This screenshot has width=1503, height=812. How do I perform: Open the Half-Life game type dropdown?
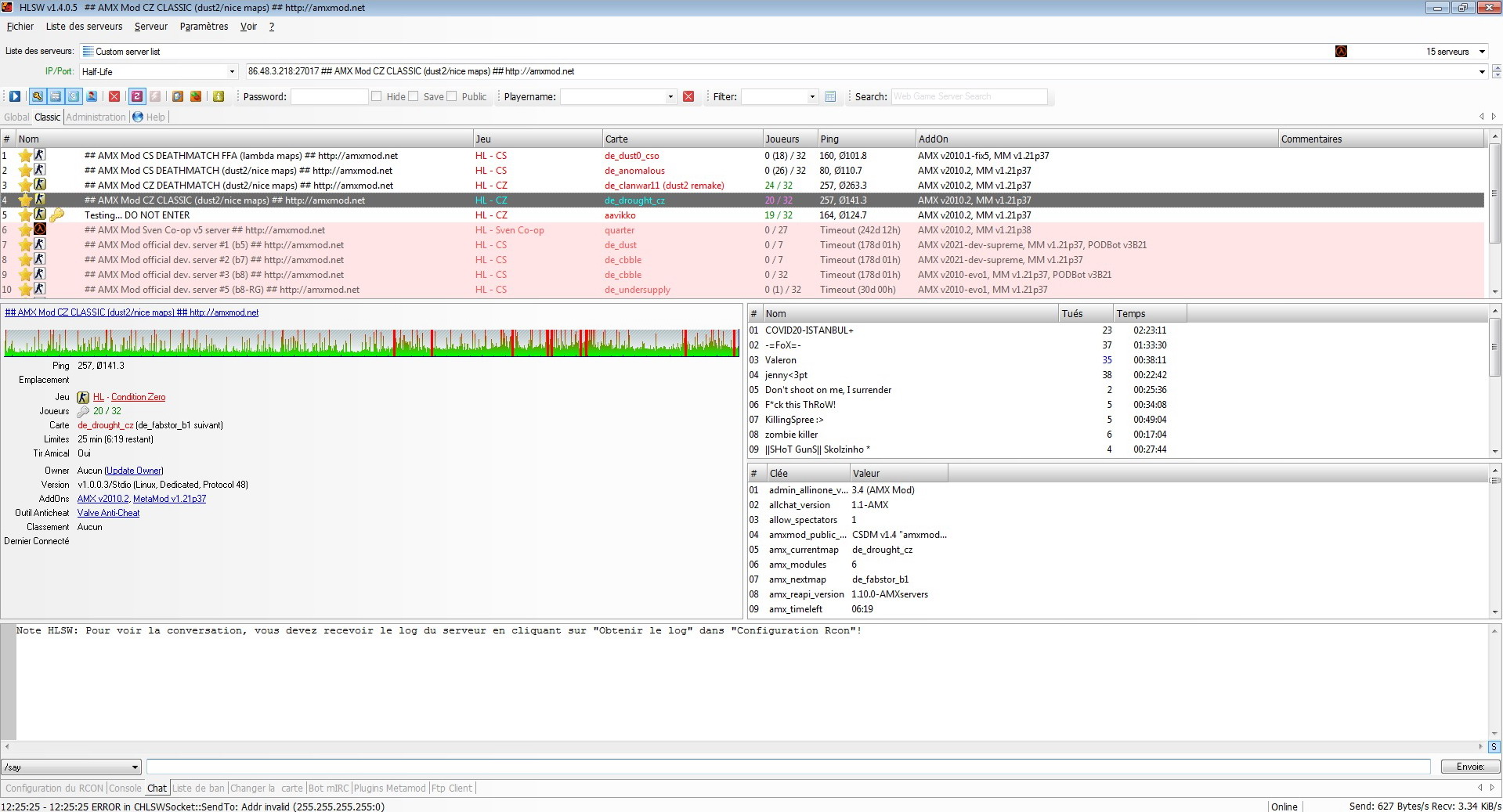coord(232,72)
